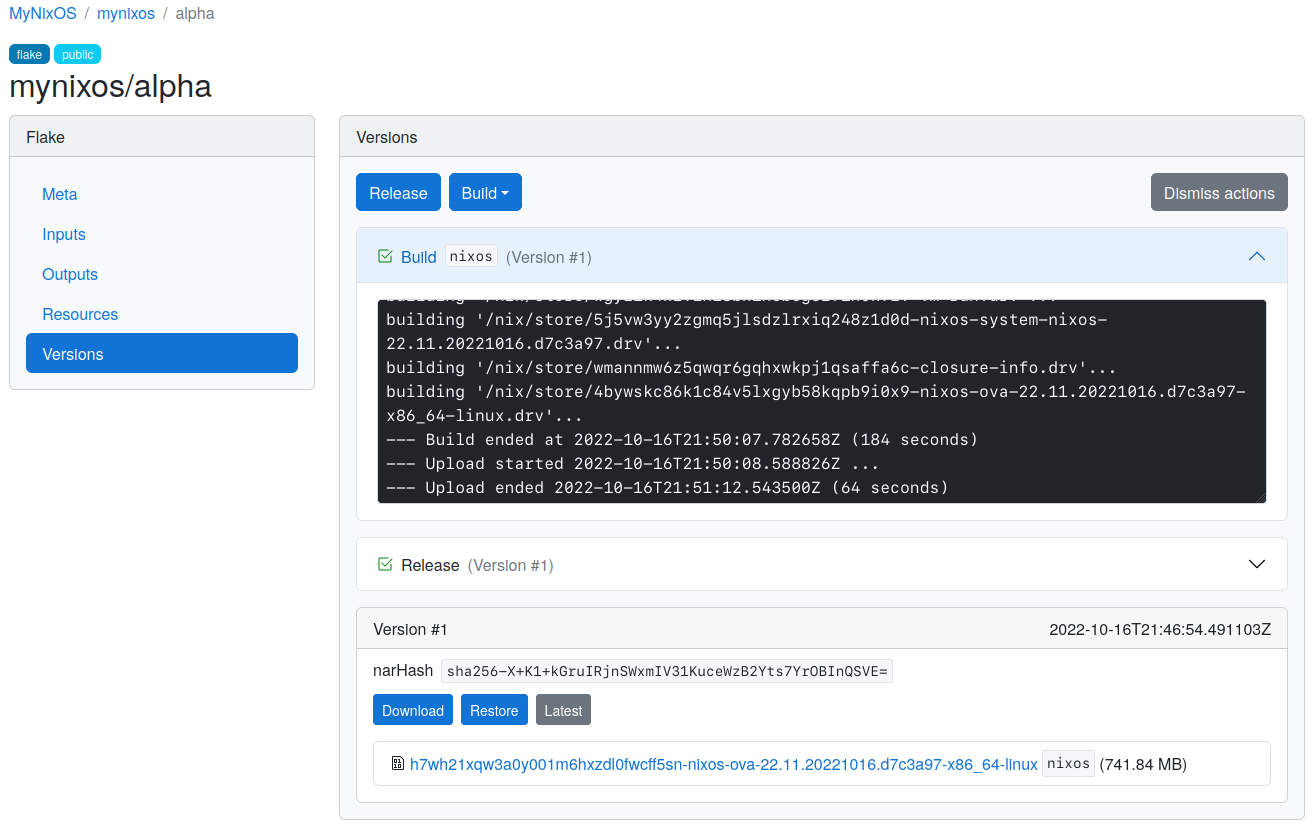Click the nixos tag next to the download filename
Screen dimensions: 1312x829
(x=1068, y=762)
